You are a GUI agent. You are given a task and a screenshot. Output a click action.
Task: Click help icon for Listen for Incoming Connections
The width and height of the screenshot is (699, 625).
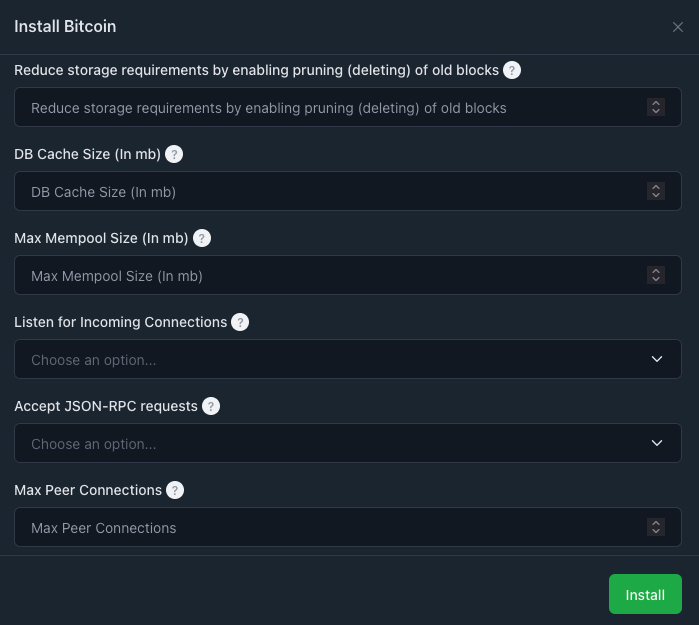click(240, 322)
